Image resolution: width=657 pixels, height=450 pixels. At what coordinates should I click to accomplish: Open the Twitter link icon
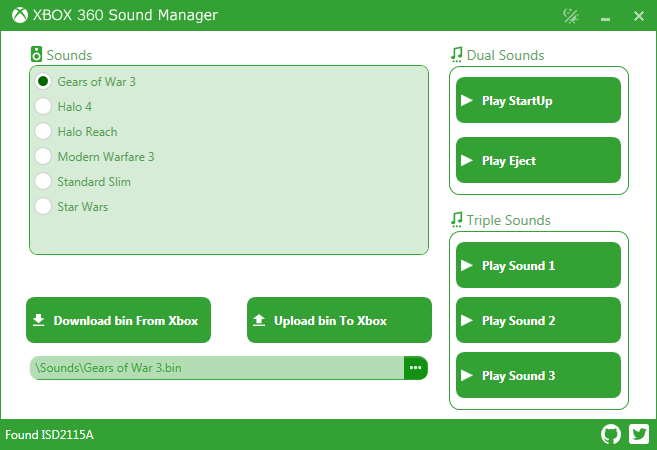point(639,434)
